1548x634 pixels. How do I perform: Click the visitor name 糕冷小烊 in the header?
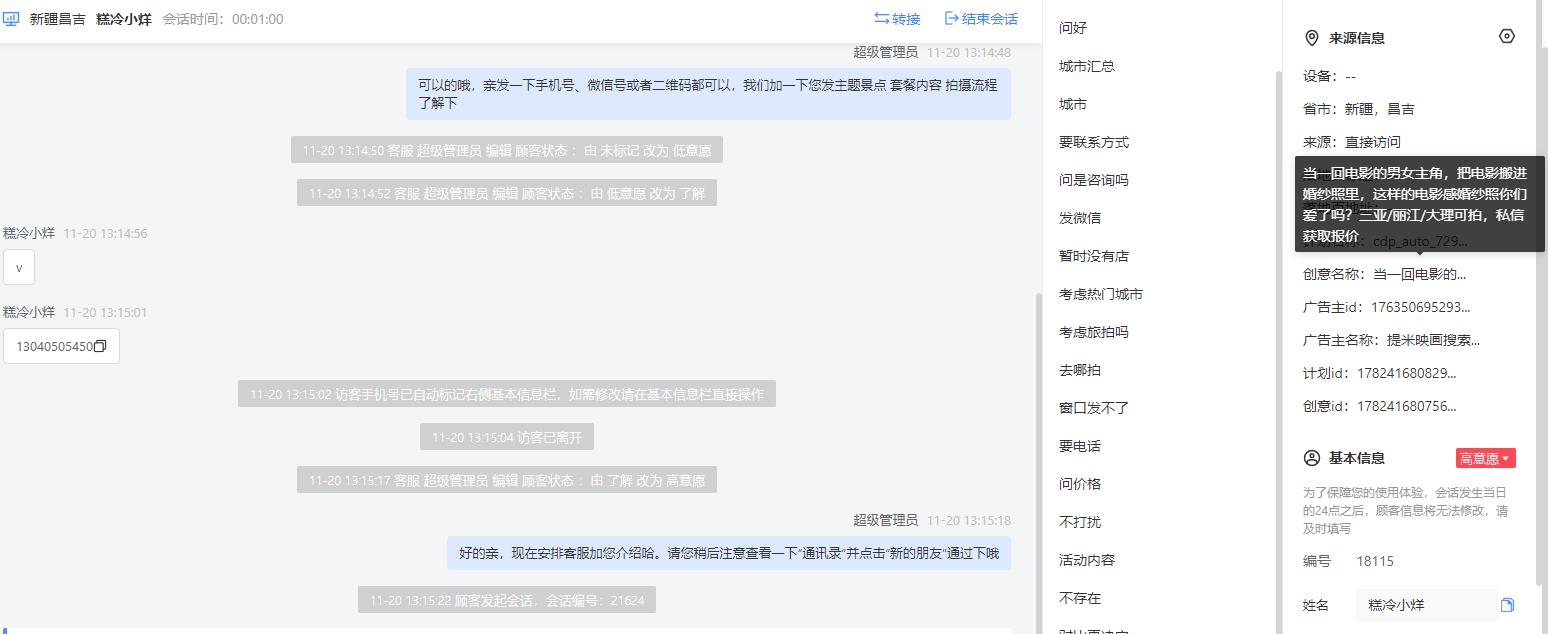[124, 19]
